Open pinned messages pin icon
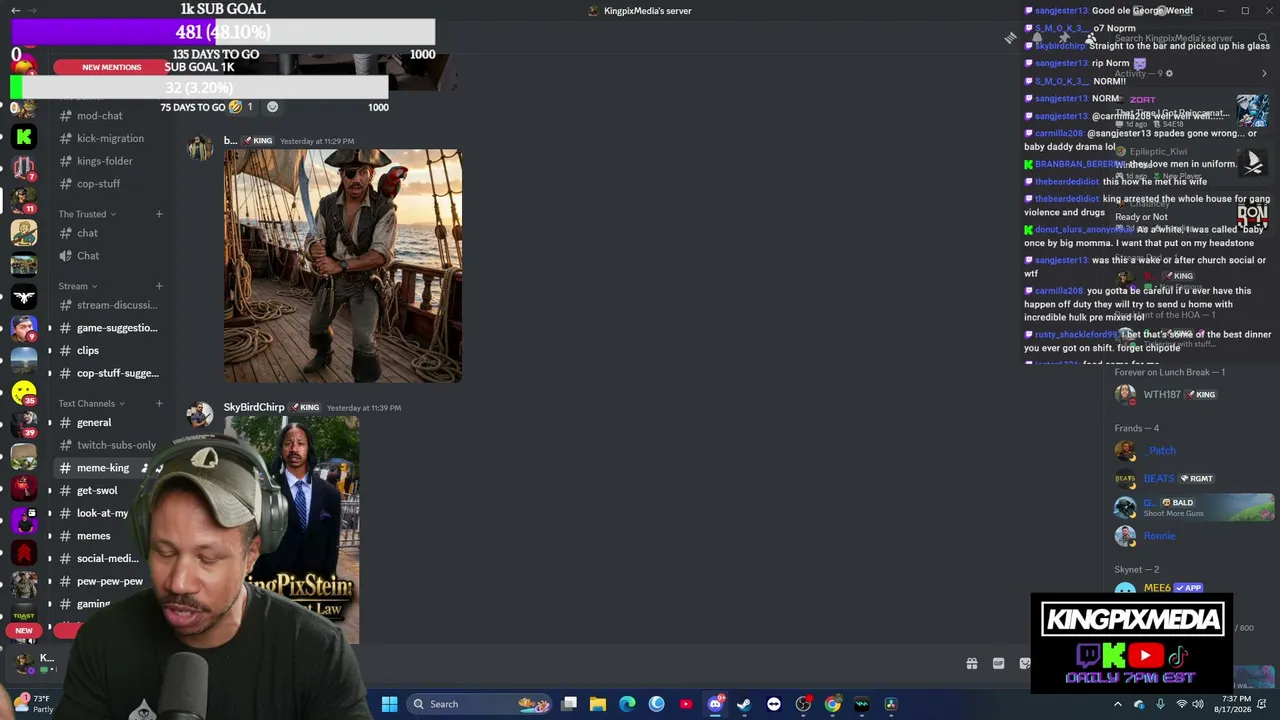The height and width of the screenshot is (720, 1280). 1064,38
